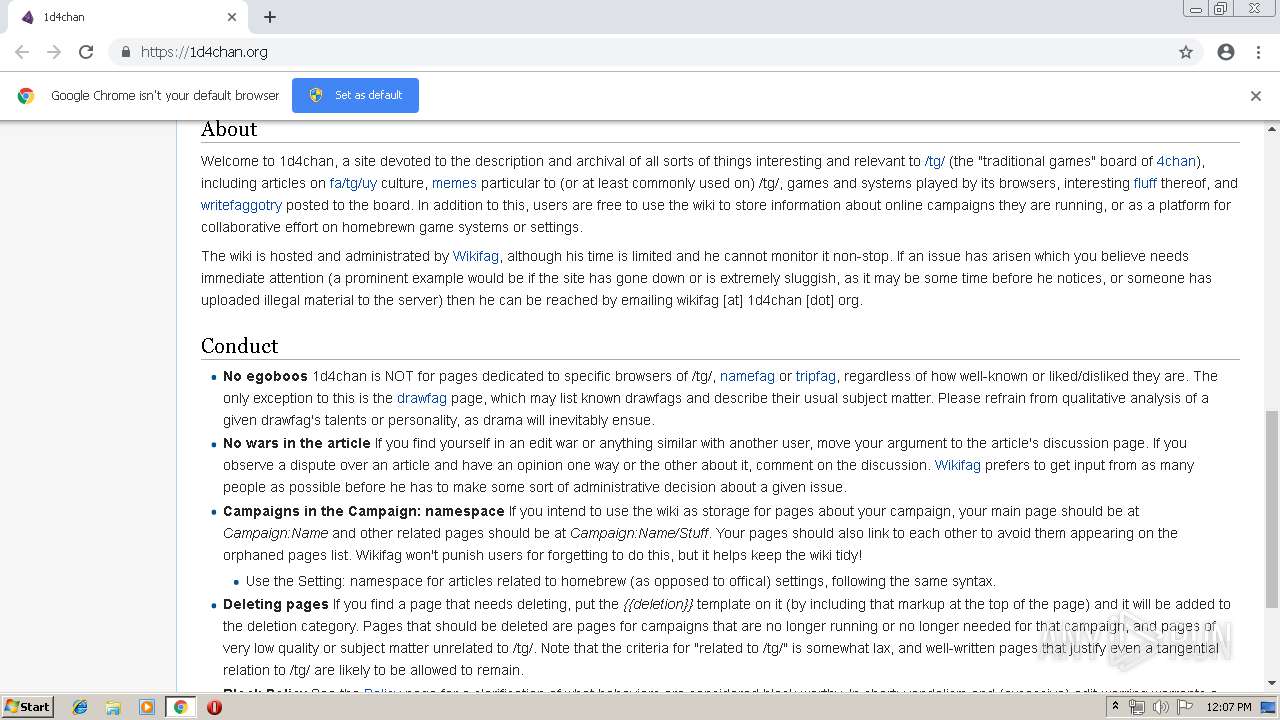Bookmark this page with the star icon
The image size is (1280, 720).
1186,52
